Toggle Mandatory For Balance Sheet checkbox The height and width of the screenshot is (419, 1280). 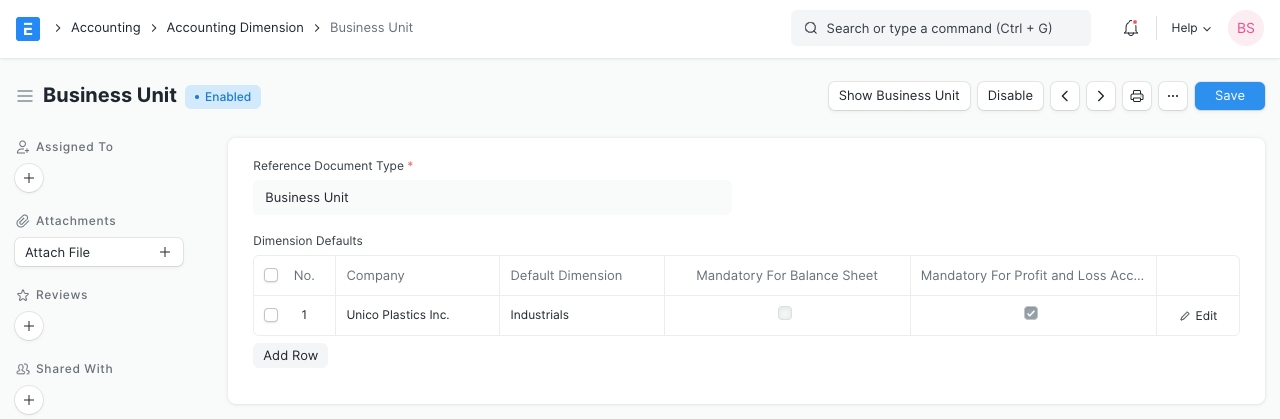point(785,313)
